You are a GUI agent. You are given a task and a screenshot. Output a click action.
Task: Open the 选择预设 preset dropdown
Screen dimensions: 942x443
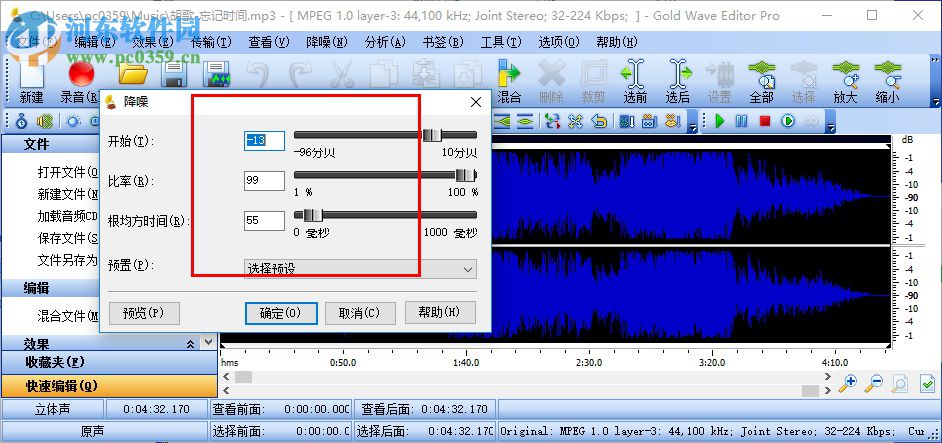click(x=360, y=269)
